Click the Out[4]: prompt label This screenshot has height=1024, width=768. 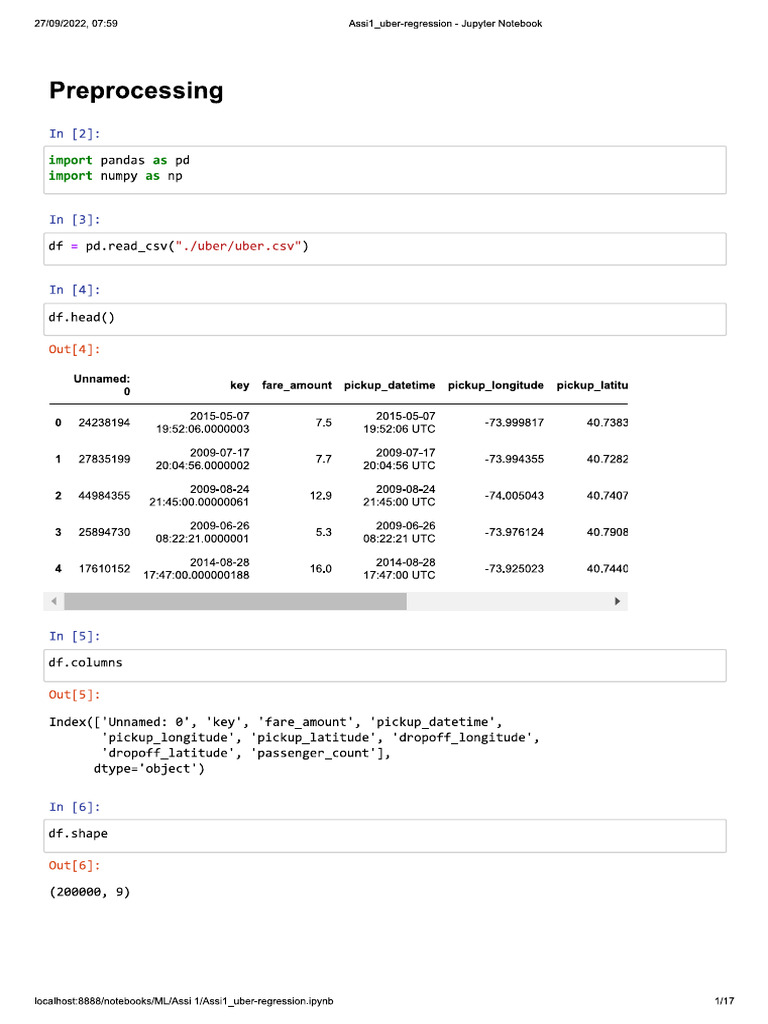74,349
